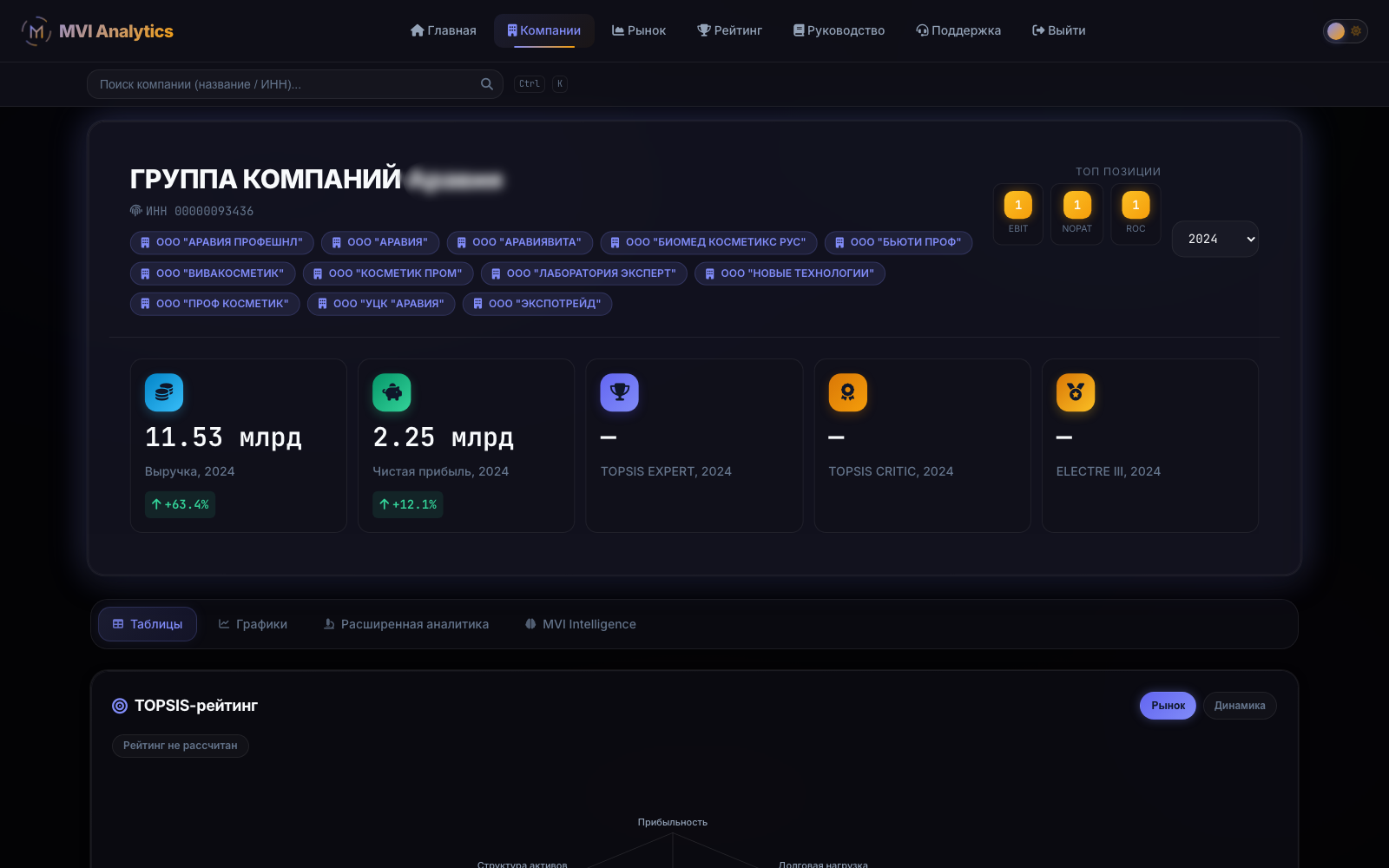This screenshot has width=1389, height=868.
Task: Click the TOPSIS EXPERT, 2024 label
Action: [x=666, y=471]
